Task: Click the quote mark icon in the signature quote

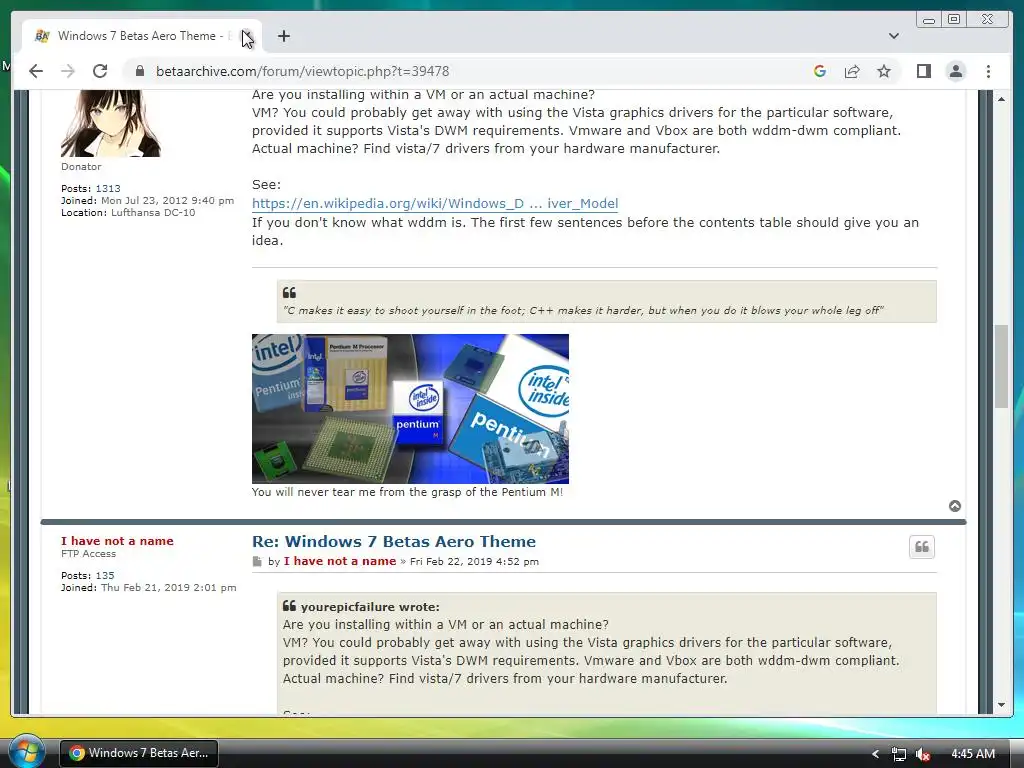Action: pos(289,293)
